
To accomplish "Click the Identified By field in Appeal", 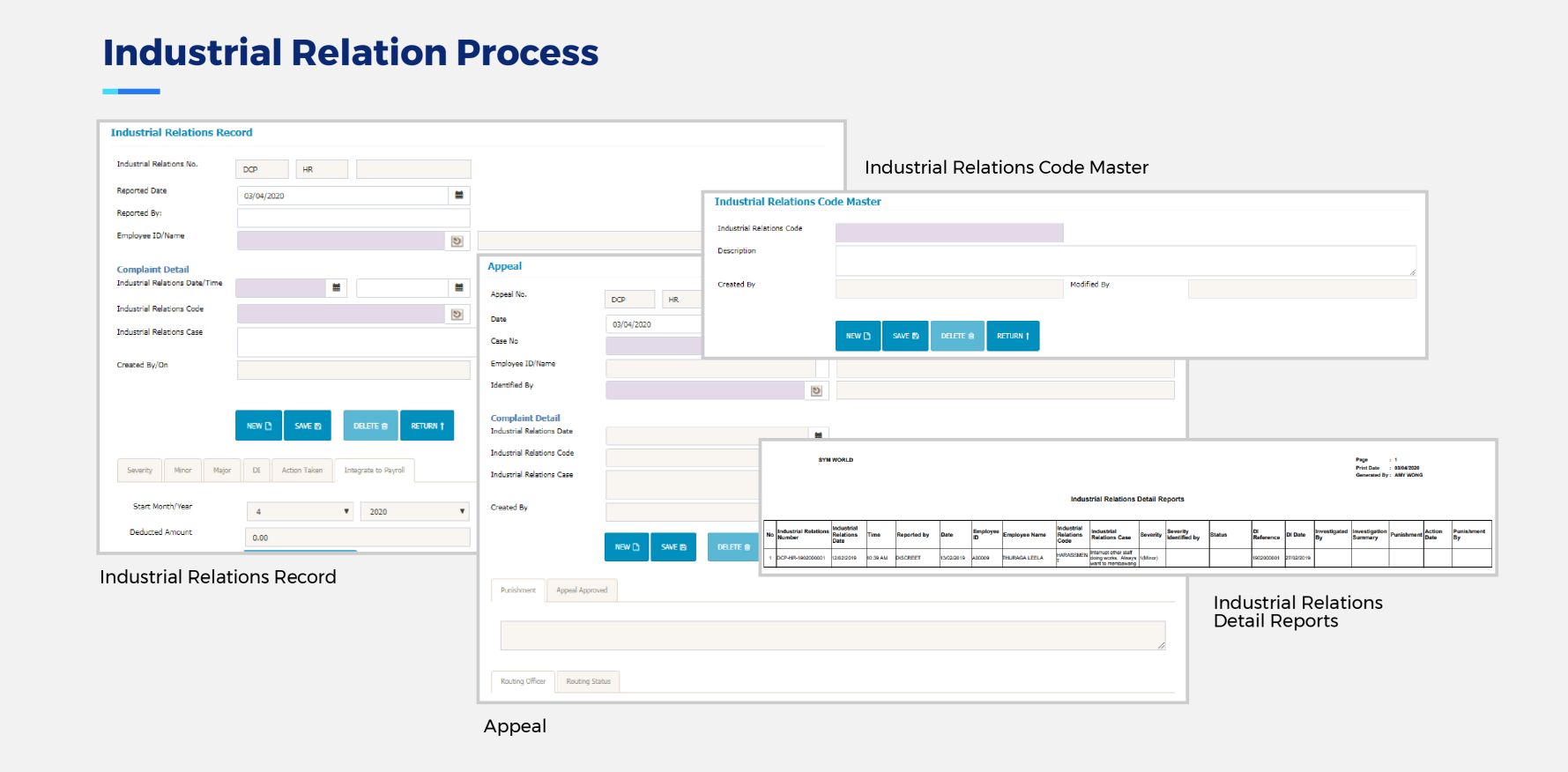I will click(705, 390).
